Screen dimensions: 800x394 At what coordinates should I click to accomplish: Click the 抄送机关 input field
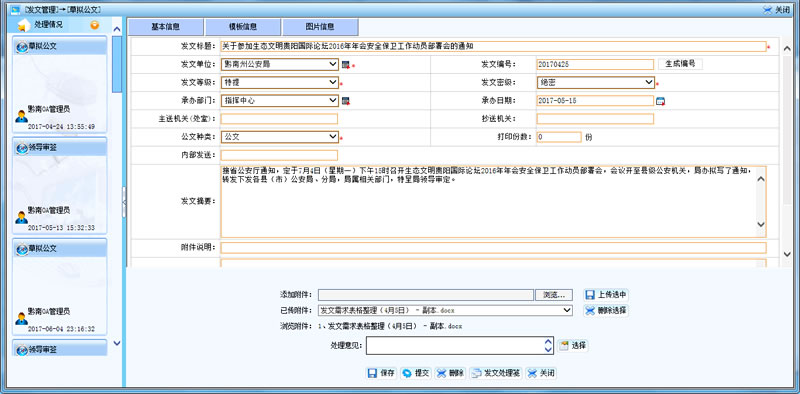pos(595,119)
